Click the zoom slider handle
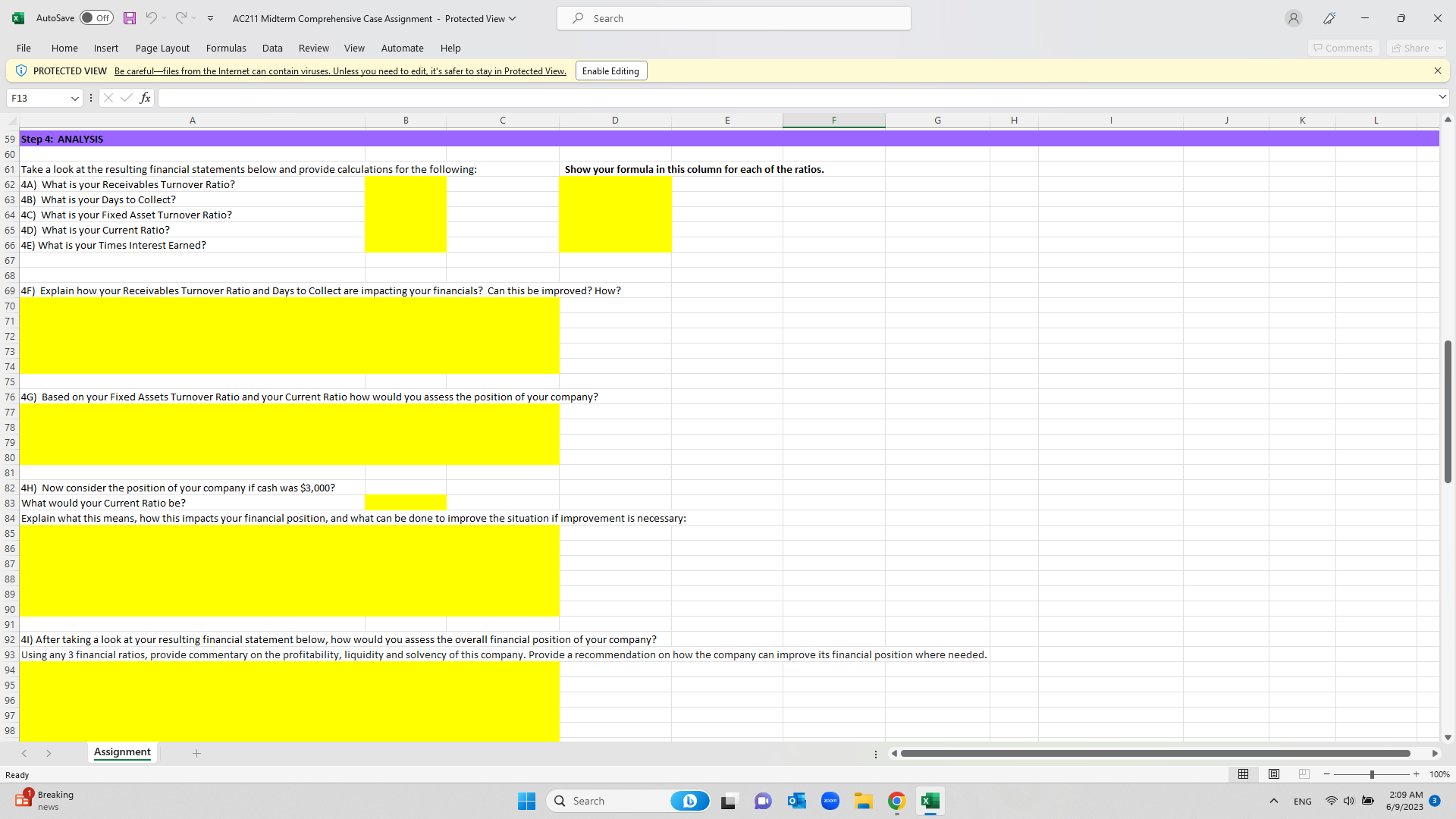This screenshot has width=1456, height=819. coord(1372,774)
